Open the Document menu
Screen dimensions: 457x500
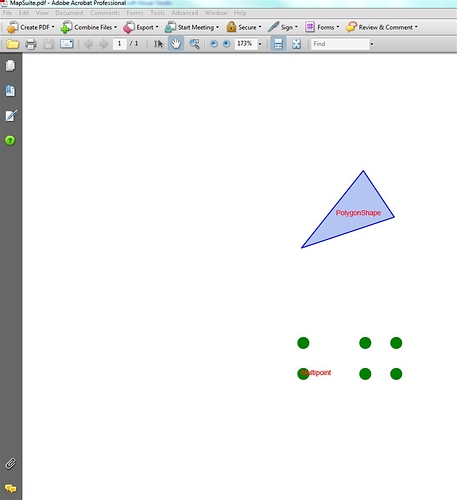click(69, 13)
